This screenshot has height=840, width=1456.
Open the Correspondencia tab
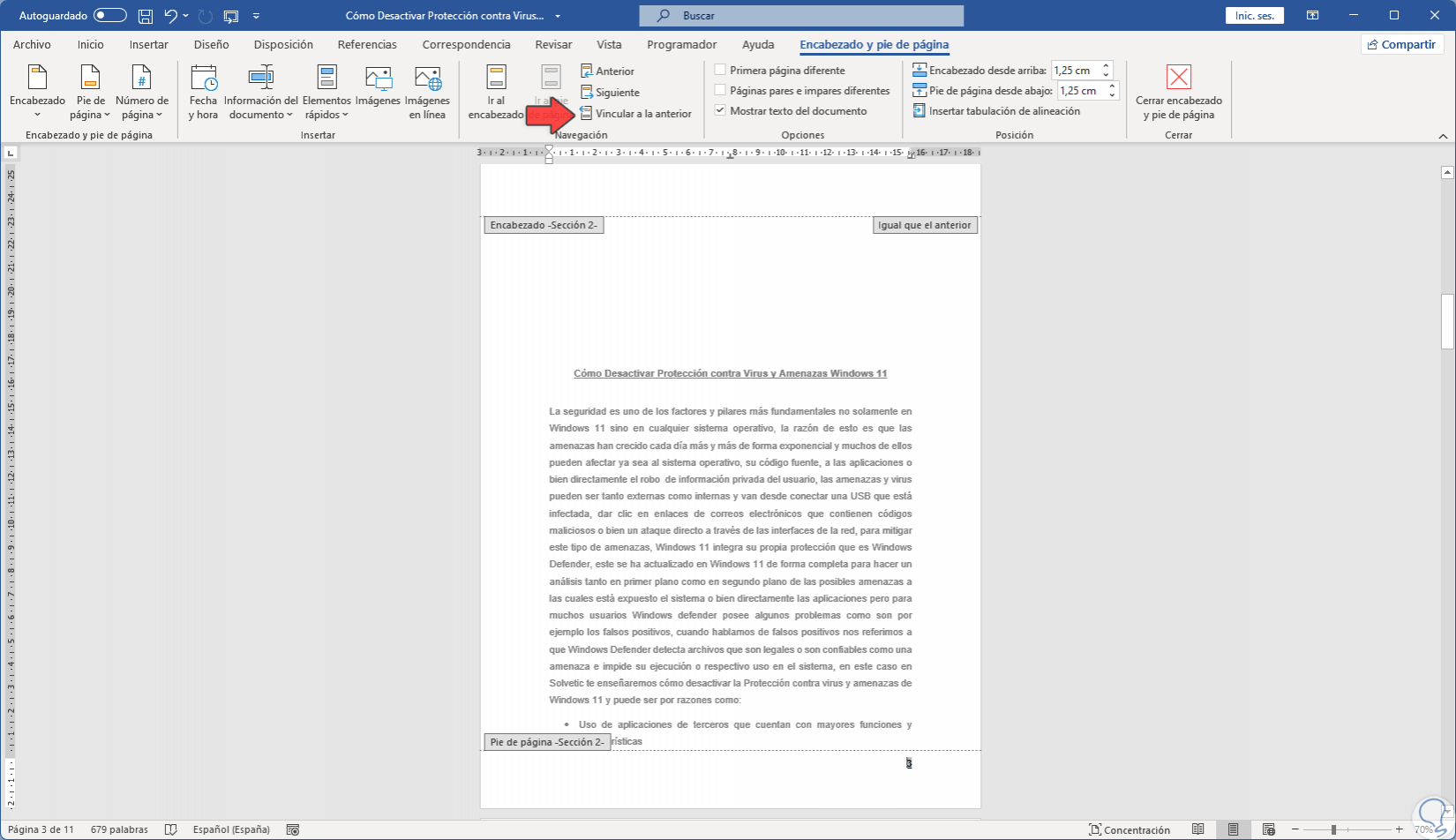tap(466, 44)
